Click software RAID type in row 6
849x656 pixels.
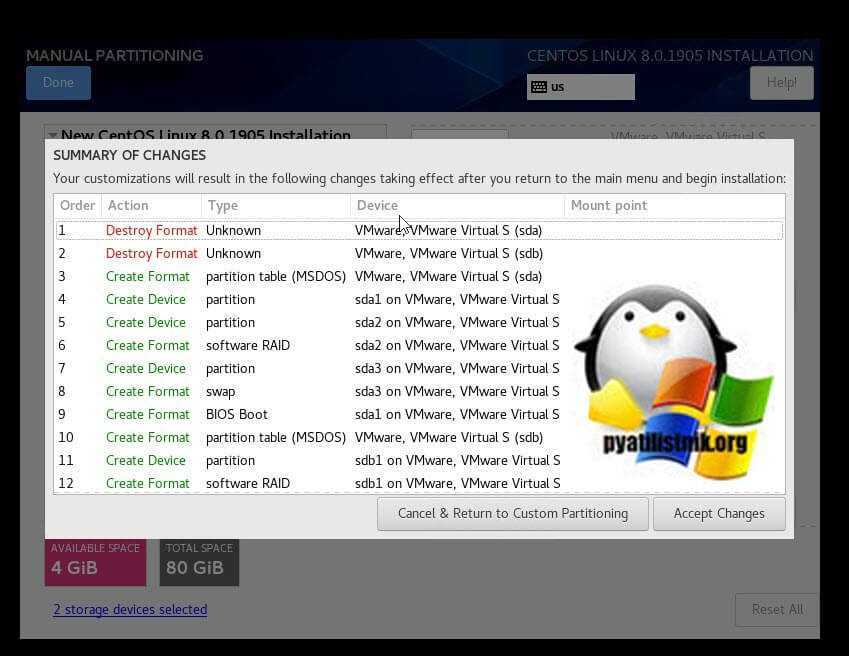(x=248, y=346)
